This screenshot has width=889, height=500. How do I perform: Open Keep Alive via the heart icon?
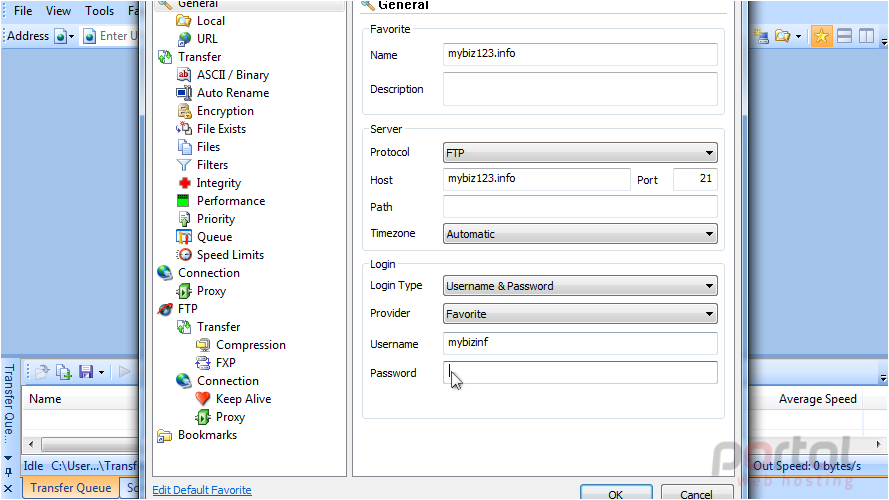pos(202,399)
